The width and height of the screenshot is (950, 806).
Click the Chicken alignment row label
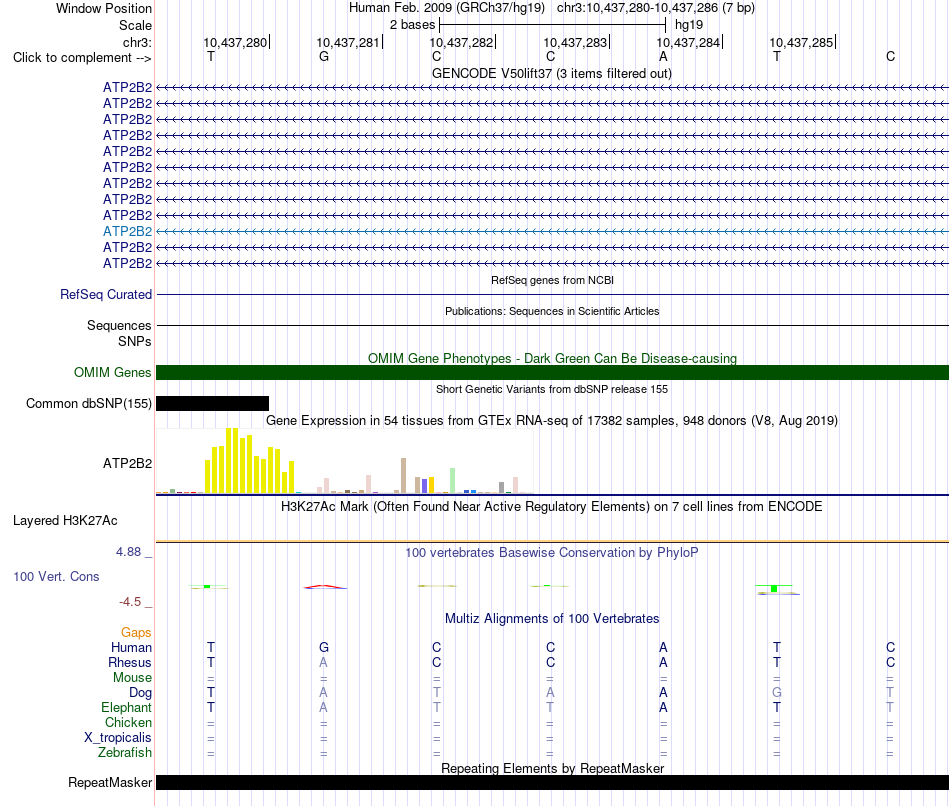tap(128, 722)
